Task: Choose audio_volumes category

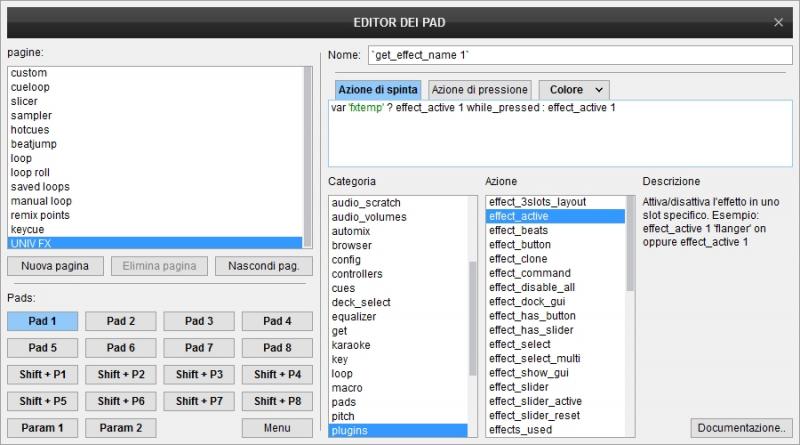Action: click(398, 217)
